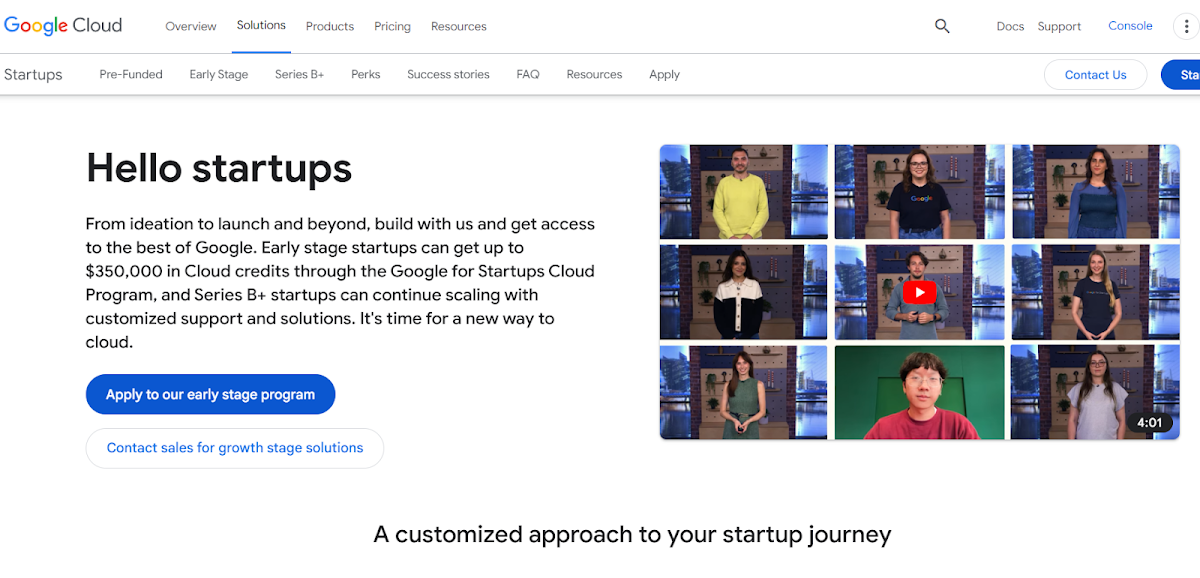
Task: Open the Products nav item
Action: coord(330,26)
